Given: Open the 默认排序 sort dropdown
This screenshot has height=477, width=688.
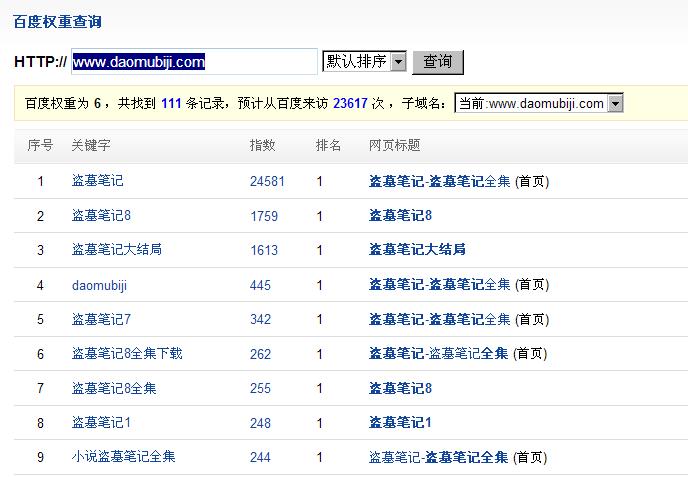Looking at the screenshot, I should tap(364, 61).
